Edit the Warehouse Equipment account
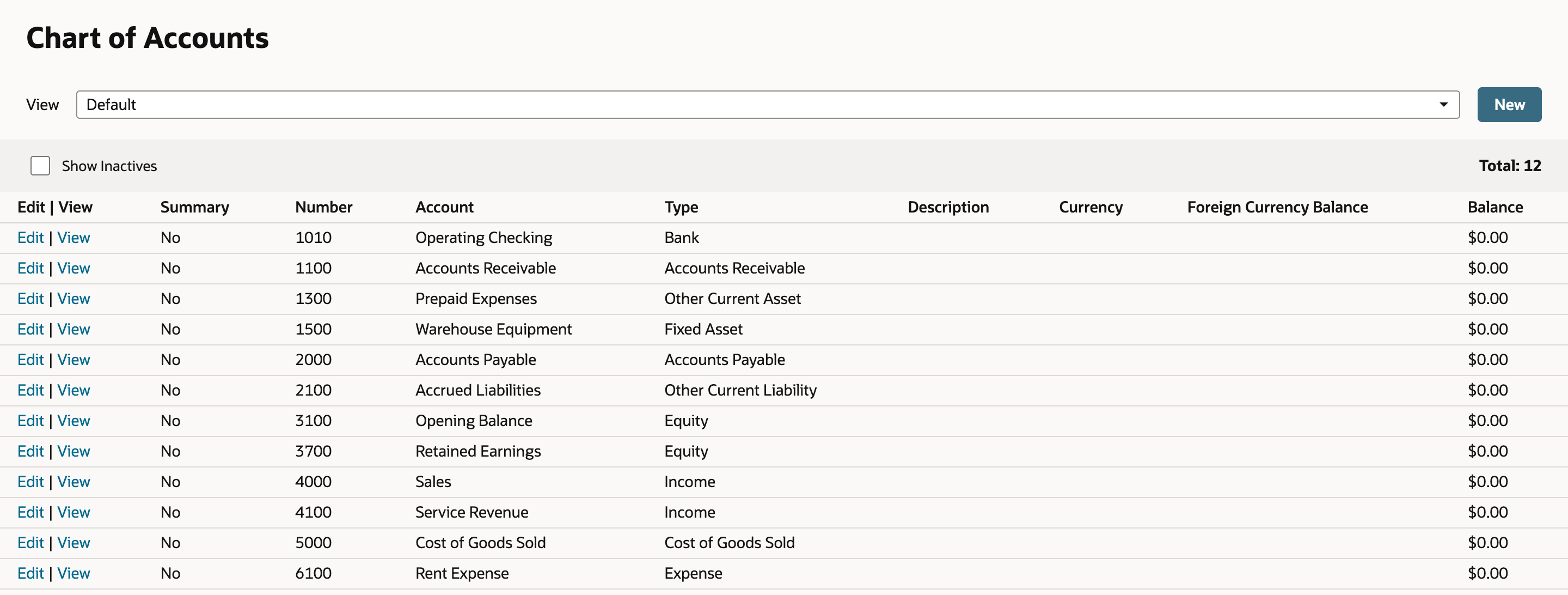 30,329
